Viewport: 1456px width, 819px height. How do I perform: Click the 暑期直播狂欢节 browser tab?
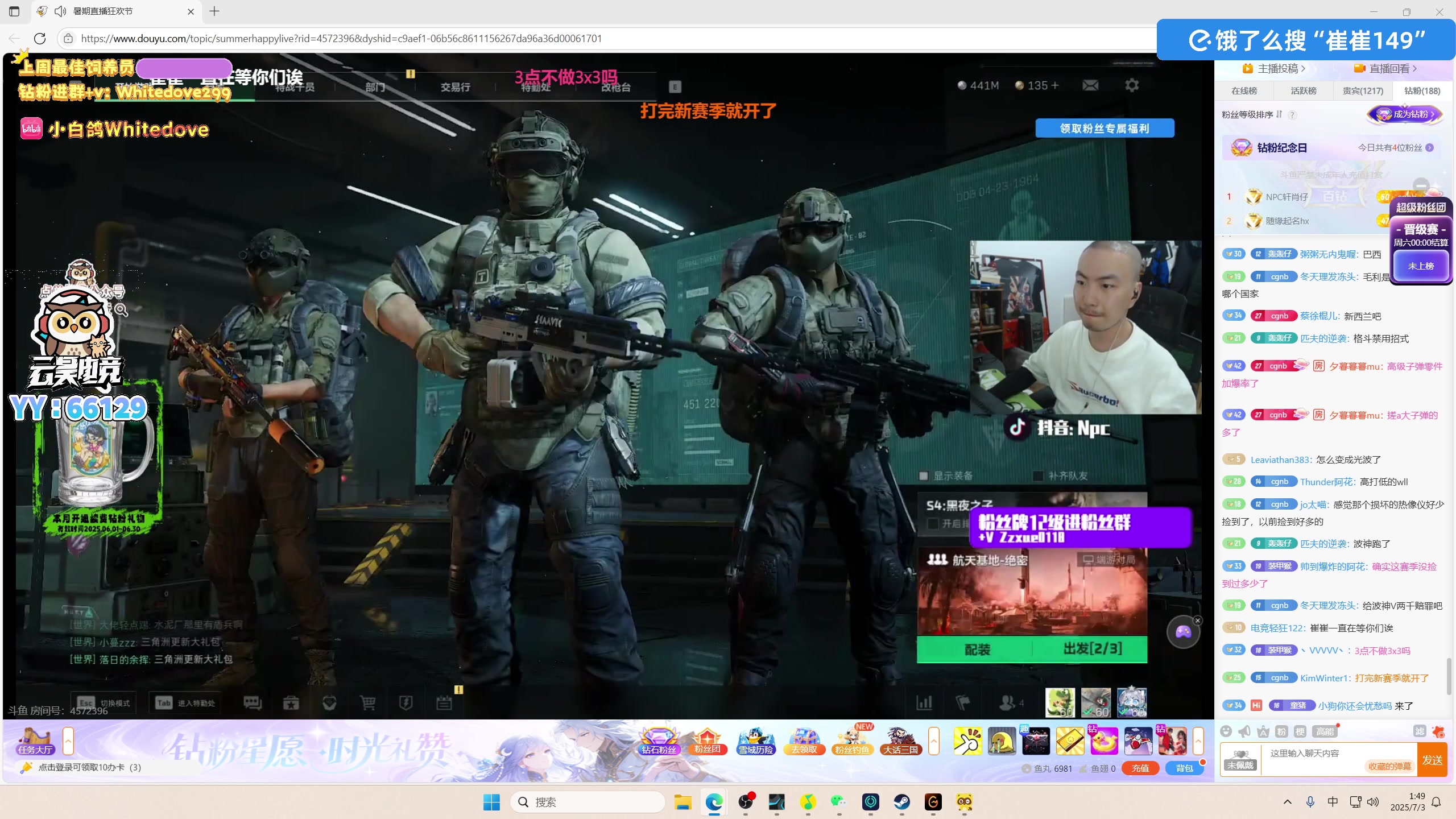(x=117, y=11)
